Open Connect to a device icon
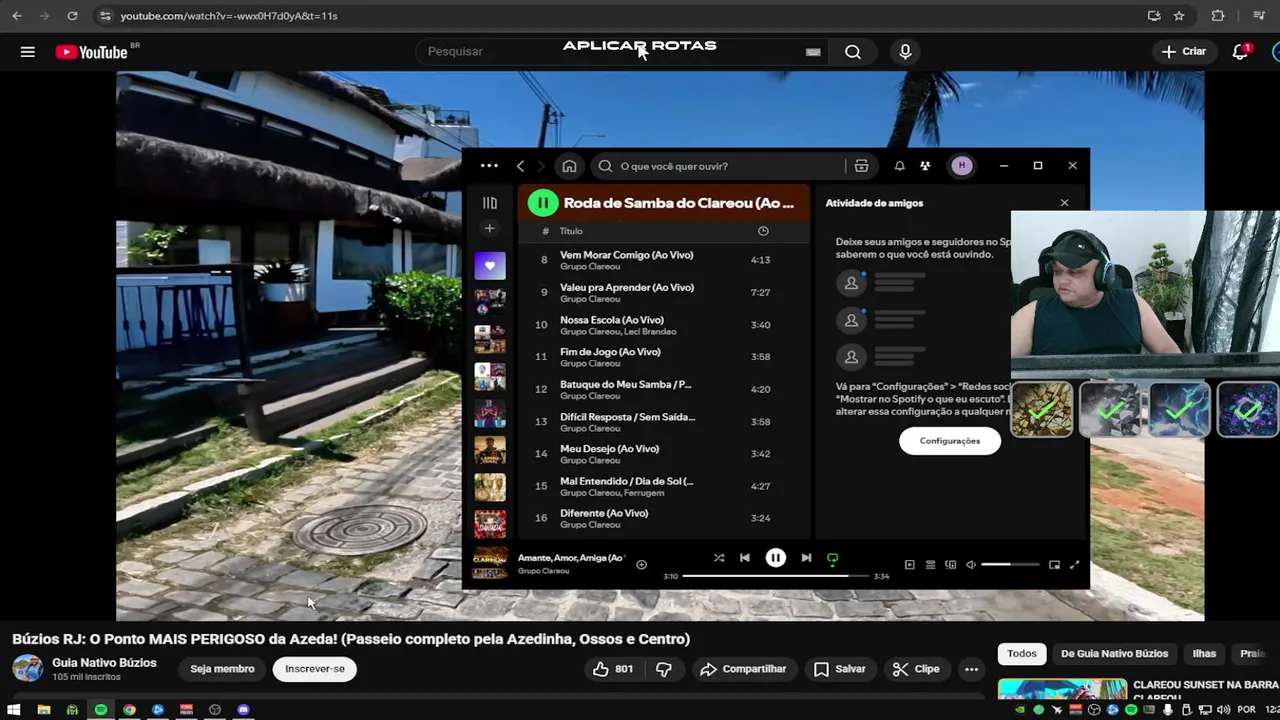Screen dimensions: 1280x720 point(951,565)
